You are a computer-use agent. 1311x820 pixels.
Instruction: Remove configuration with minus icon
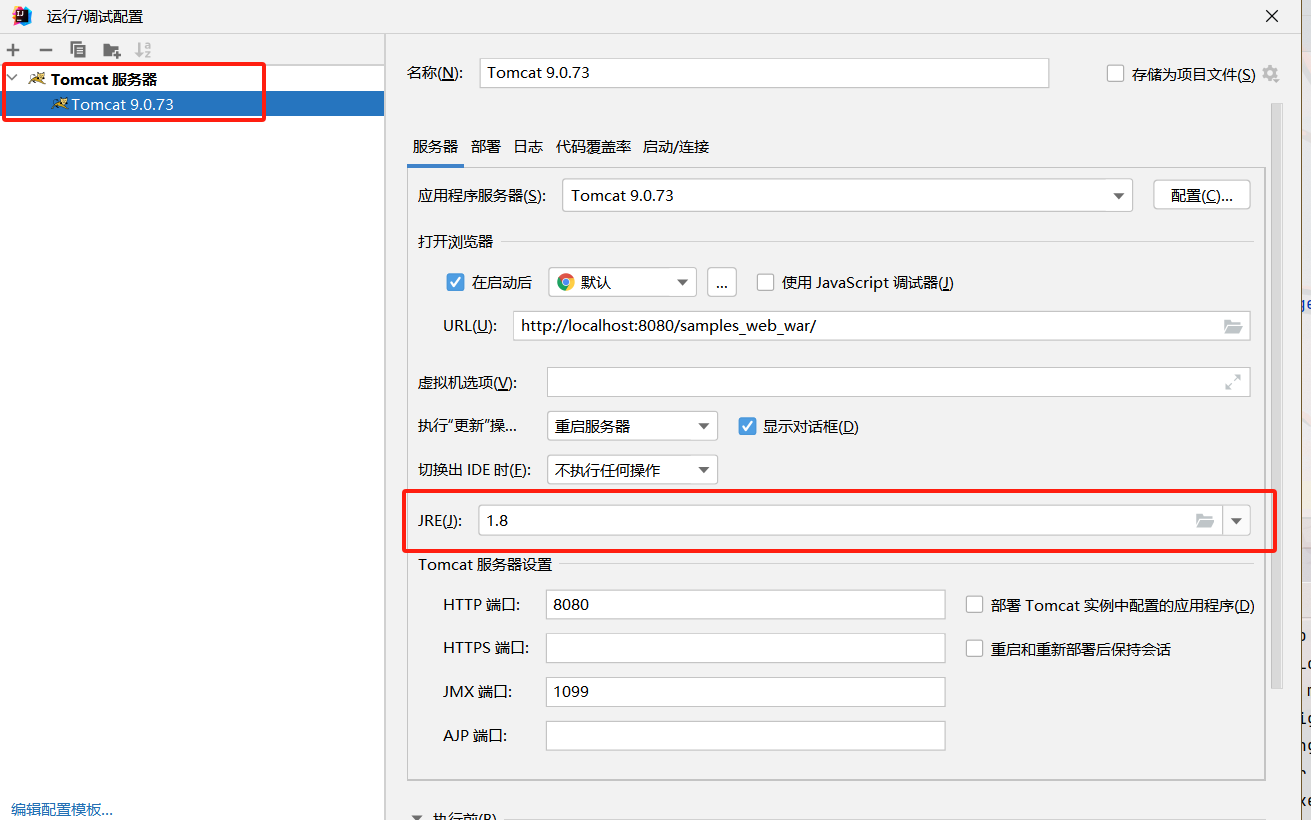[x=45, y=50]
